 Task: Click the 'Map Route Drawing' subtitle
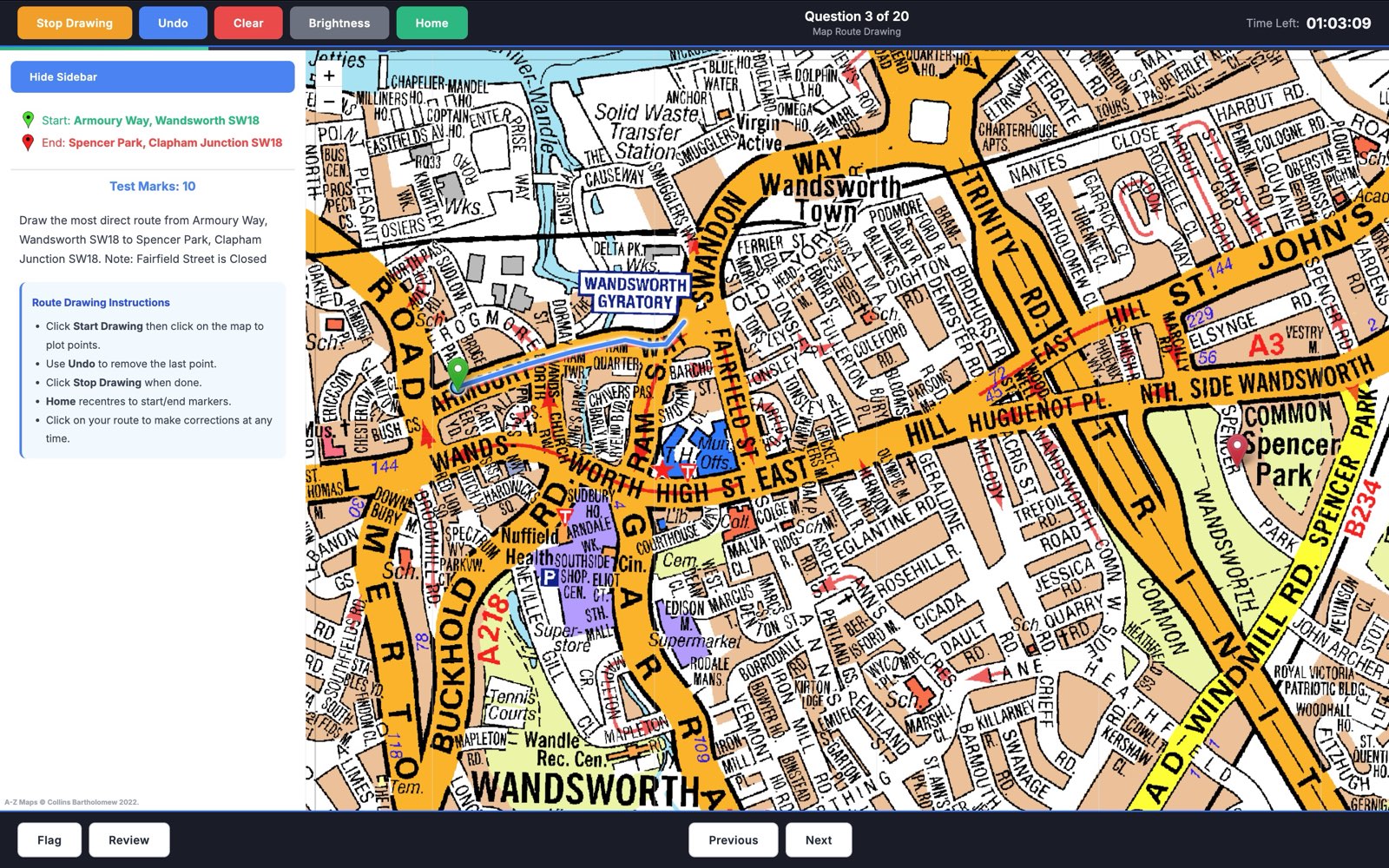(x=856, y=31)
